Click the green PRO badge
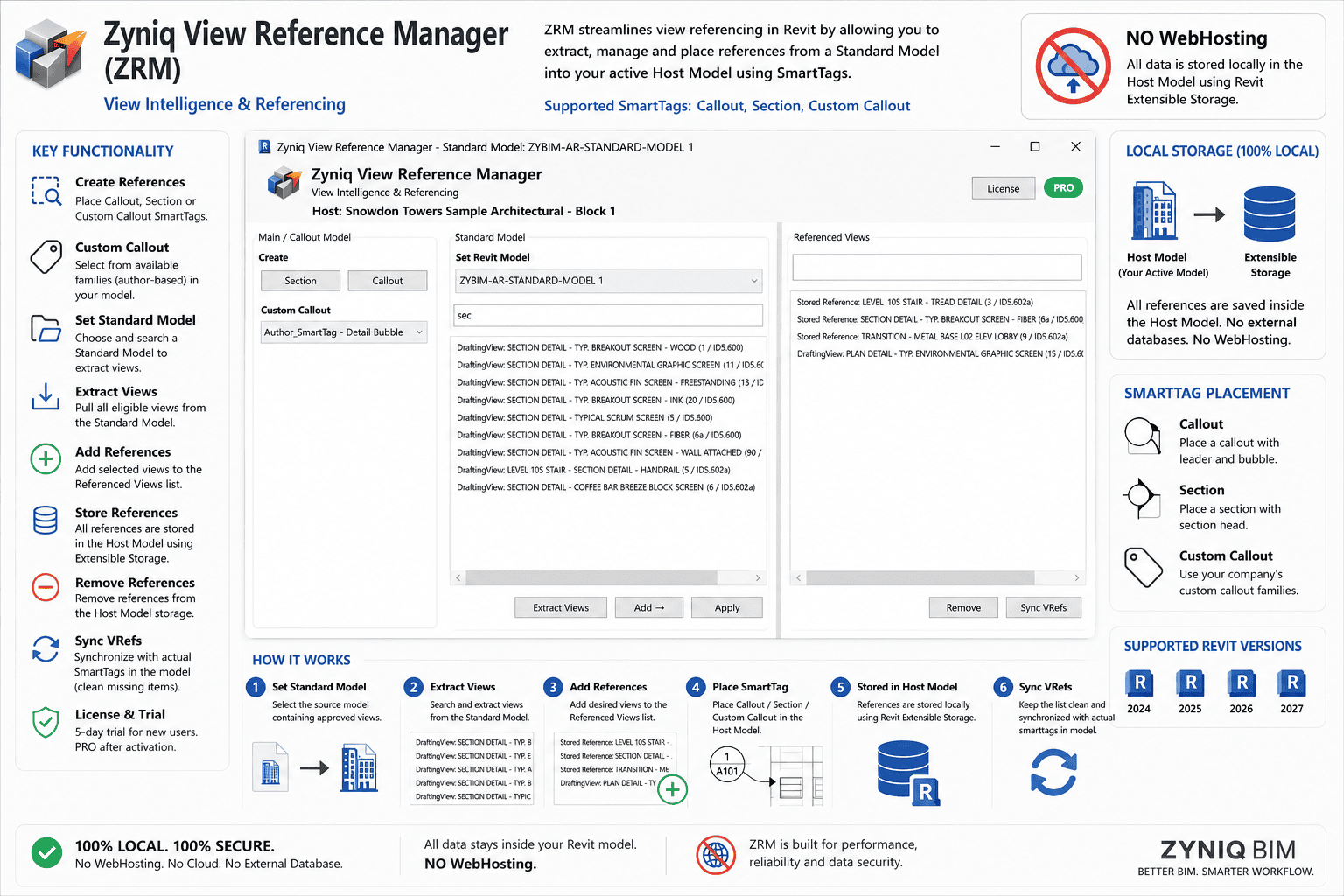 pyautogui.click(x=1063, y=187)
